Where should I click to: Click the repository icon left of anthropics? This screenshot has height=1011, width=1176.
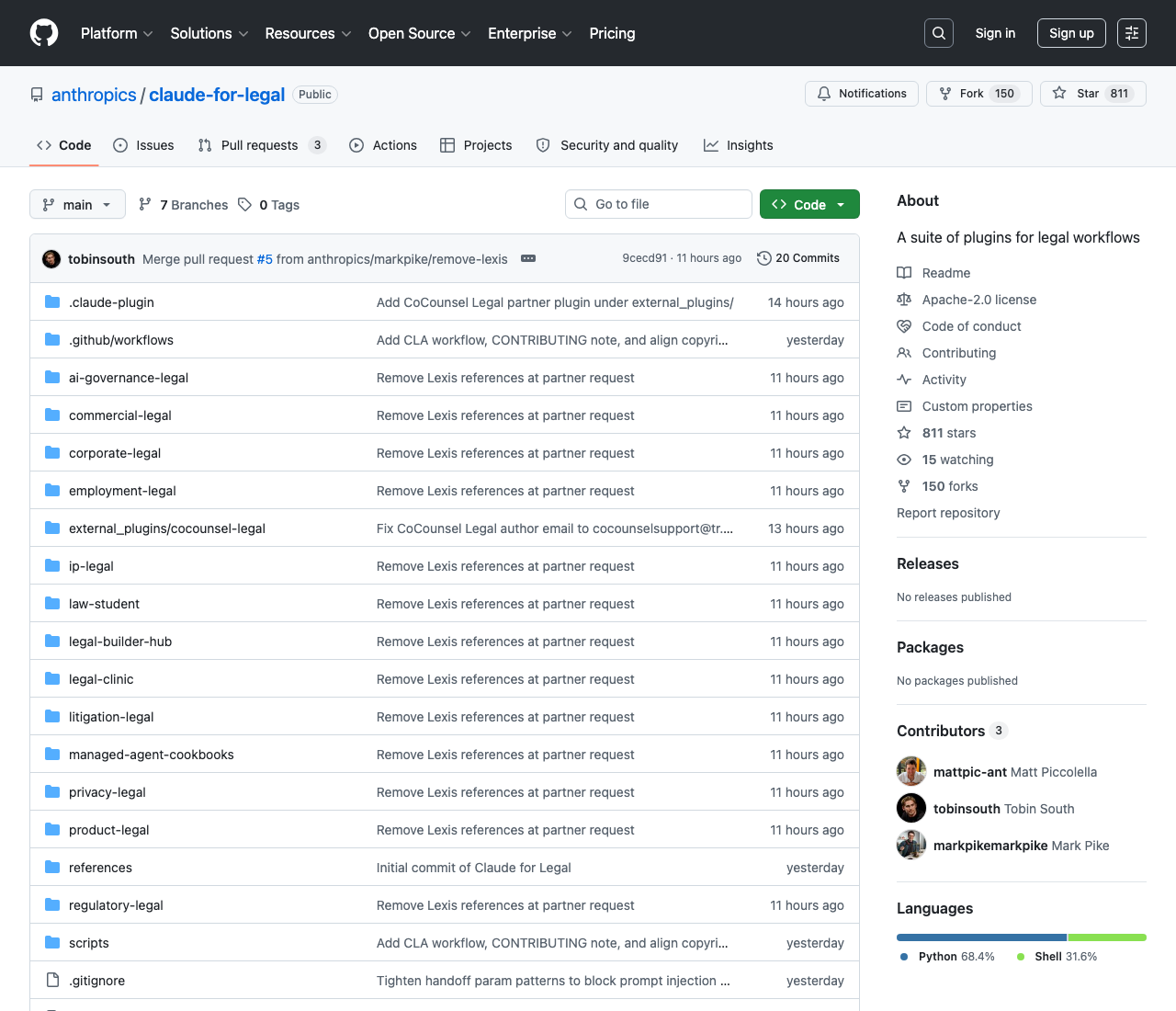coord(37,95)
